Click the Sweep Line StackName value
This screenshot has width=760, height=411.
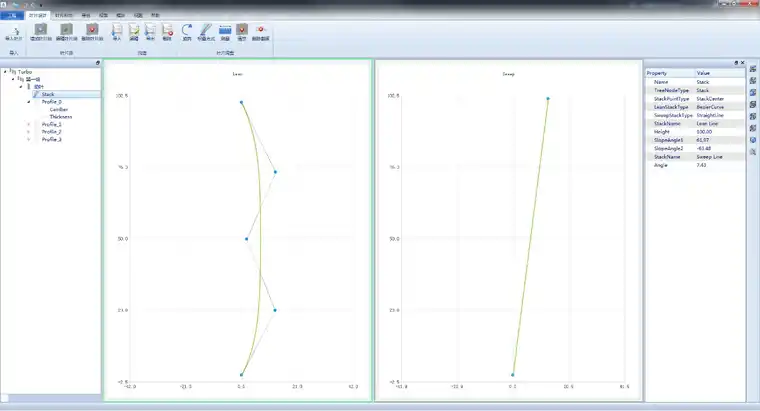point(709,157)
